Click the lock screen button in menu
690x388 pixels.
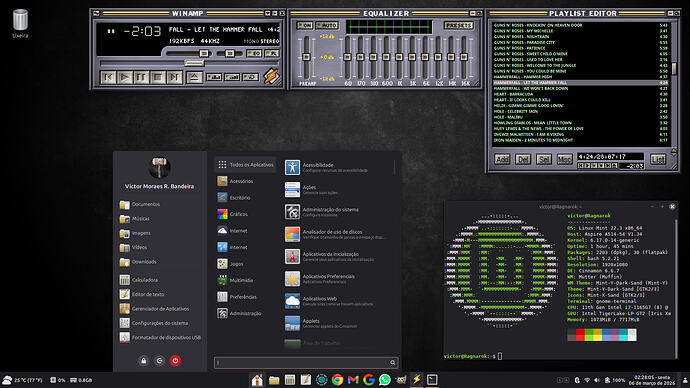tap(143, 361)
